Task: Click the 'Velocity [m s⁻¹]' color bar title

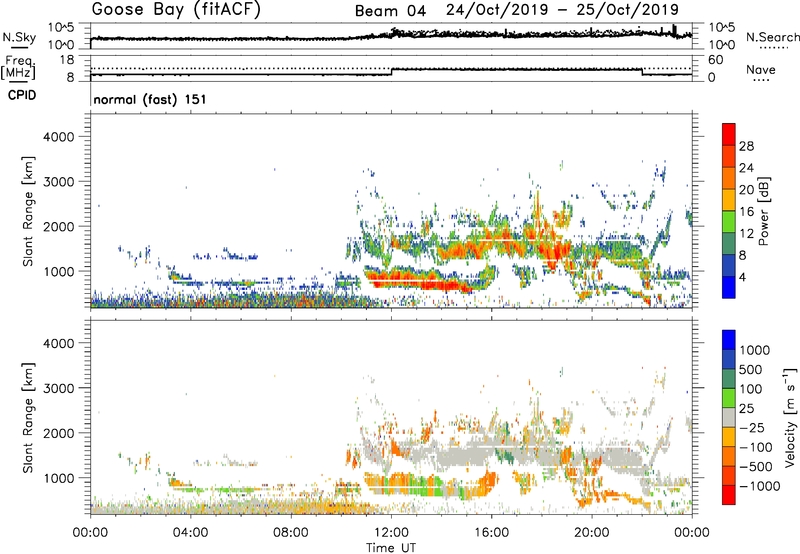Action: (790, 417)
